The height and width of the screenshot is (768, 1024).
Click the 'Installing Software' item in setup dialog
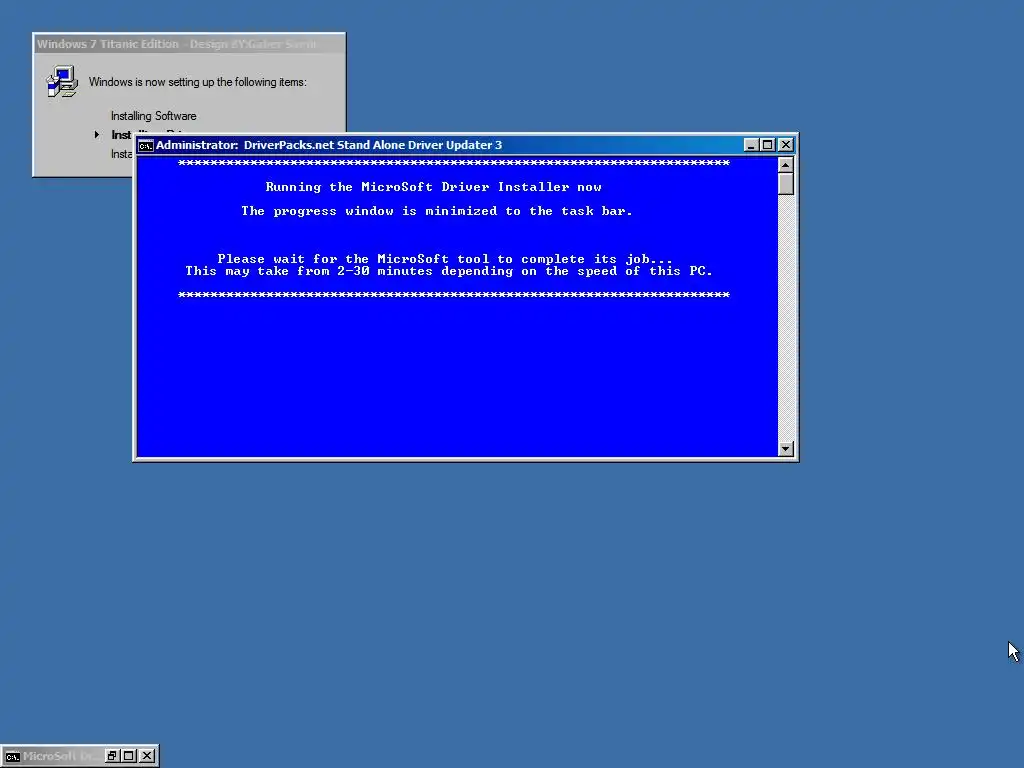pyautogui.click(x=153, y=116)
